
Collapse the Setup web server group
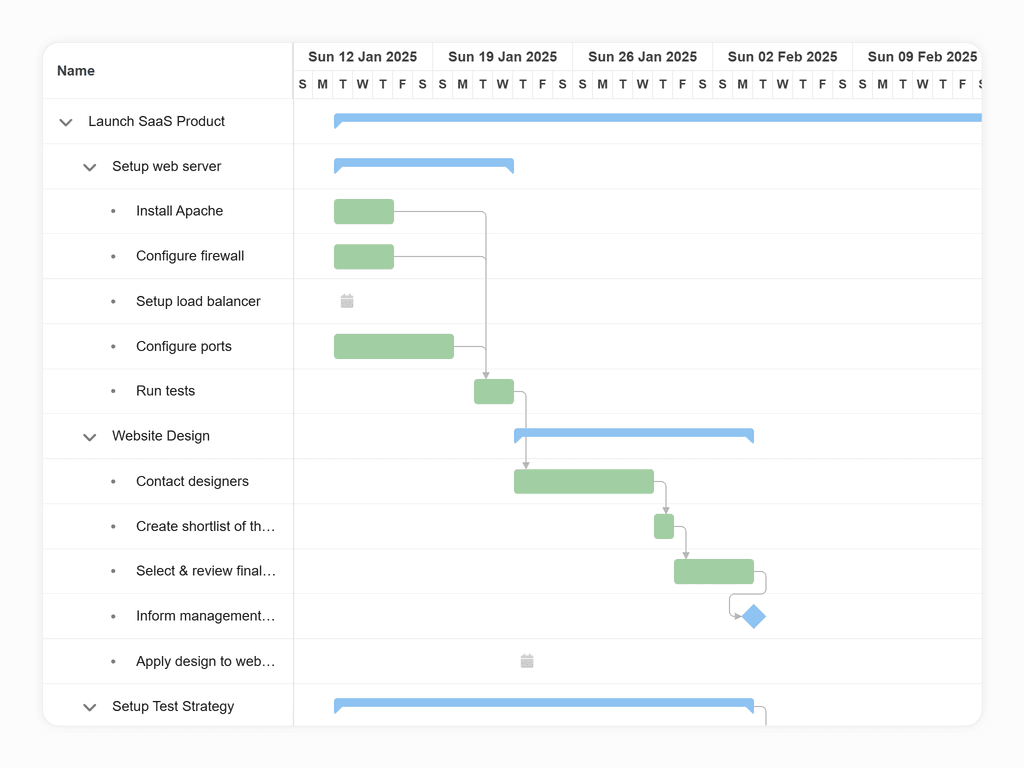89,167
